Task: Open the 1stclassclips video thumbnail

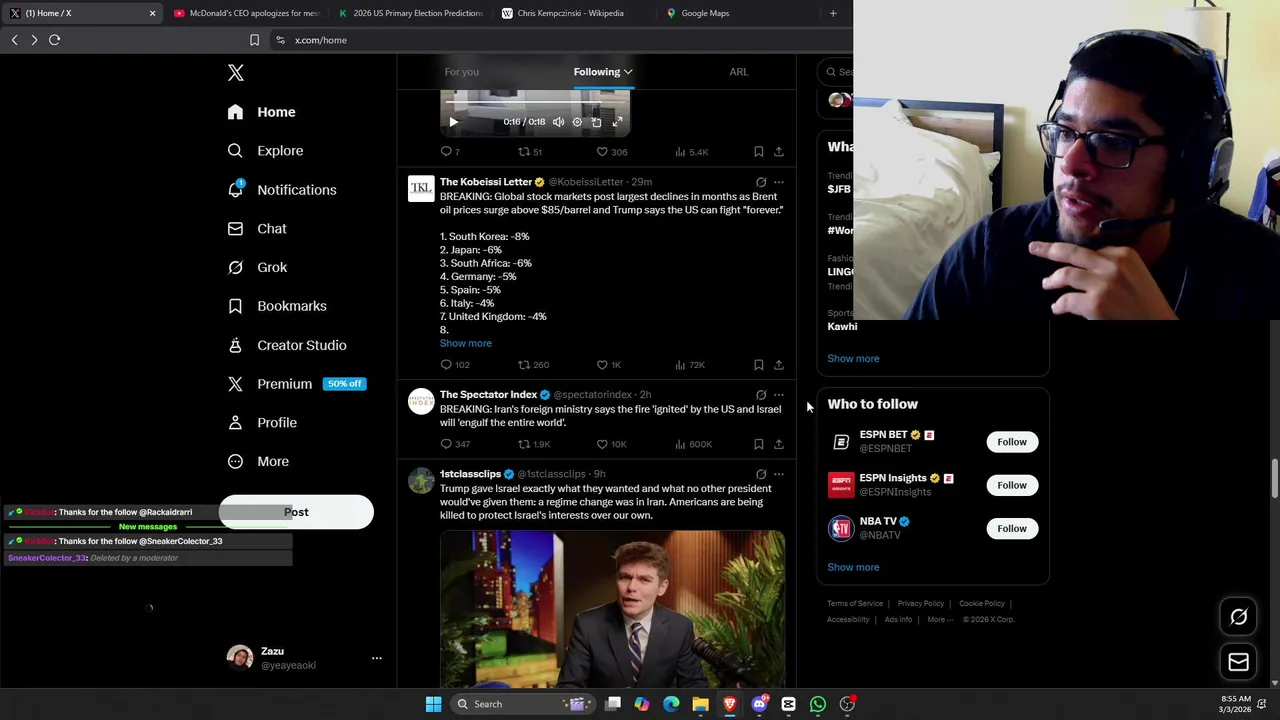Action: [x=612, y=609]
